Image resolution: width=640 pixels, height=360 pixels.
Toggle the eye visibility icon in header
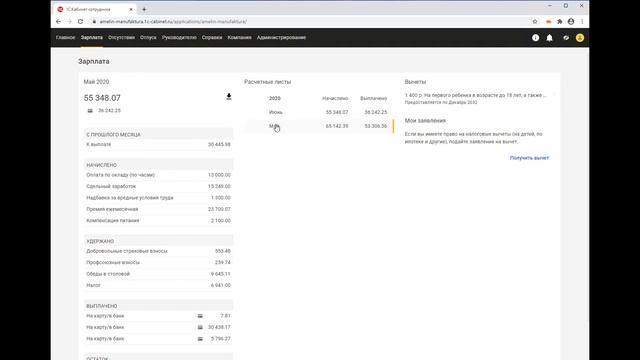point(566,38)
